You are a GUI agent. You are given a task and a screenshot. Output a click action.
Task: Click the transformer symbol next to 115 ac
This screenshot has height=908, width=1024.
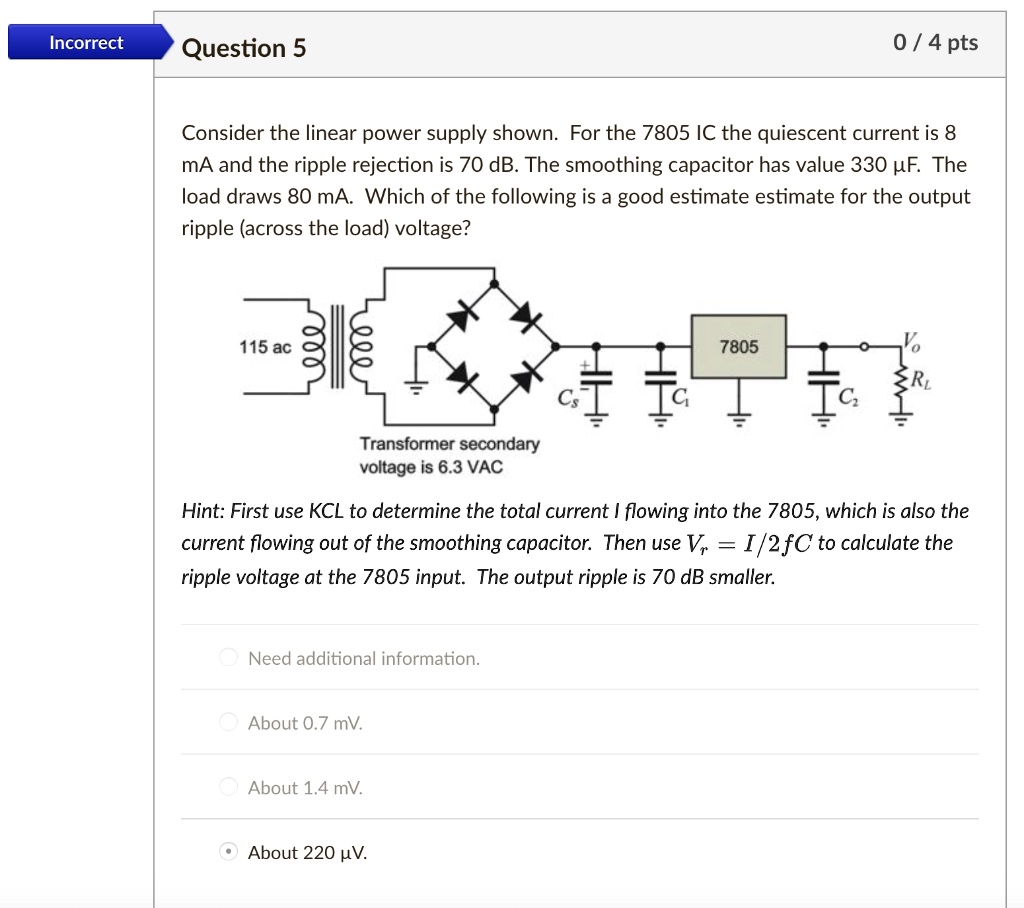click(335, 349)
